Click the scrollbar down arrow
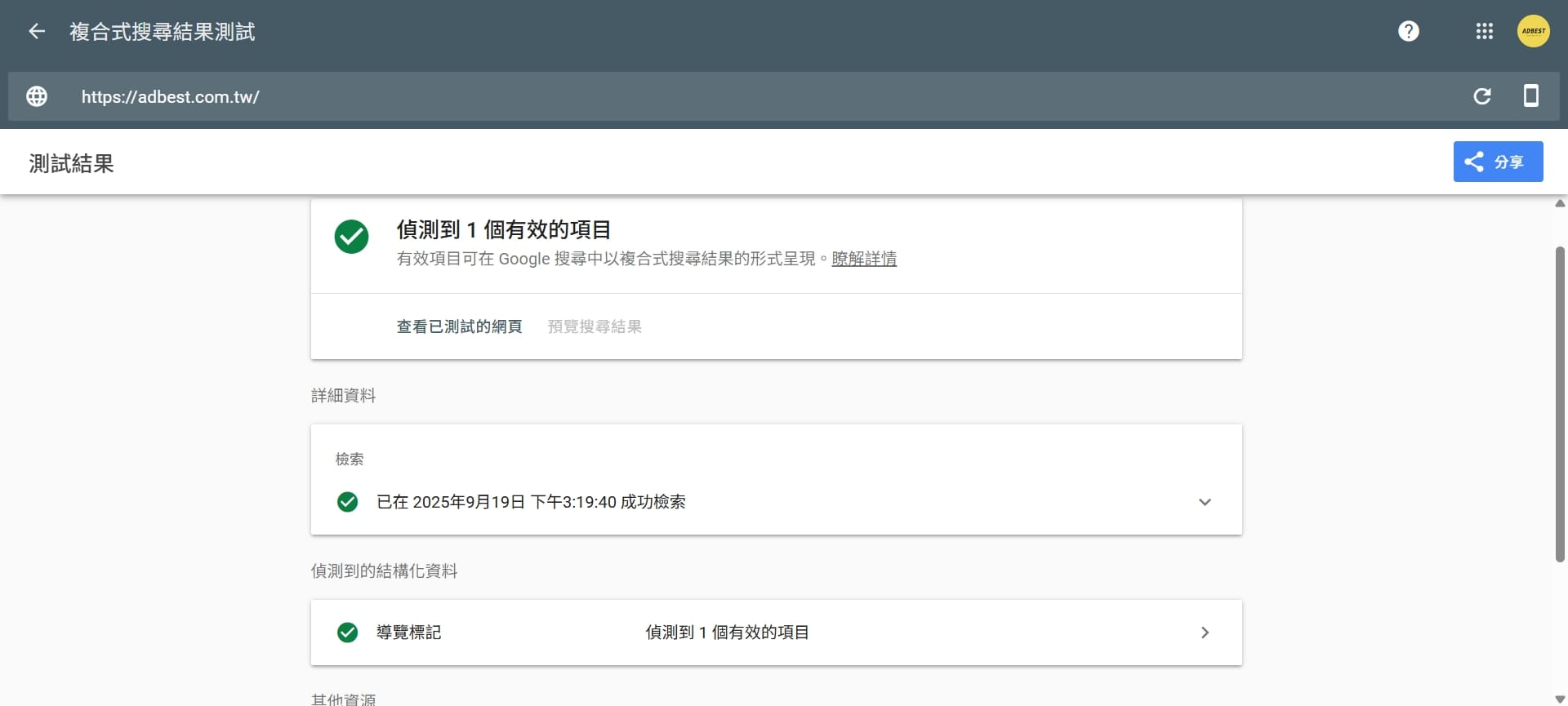Image resolution: width=1568 pixels, height=706 pixels. 1560,699
